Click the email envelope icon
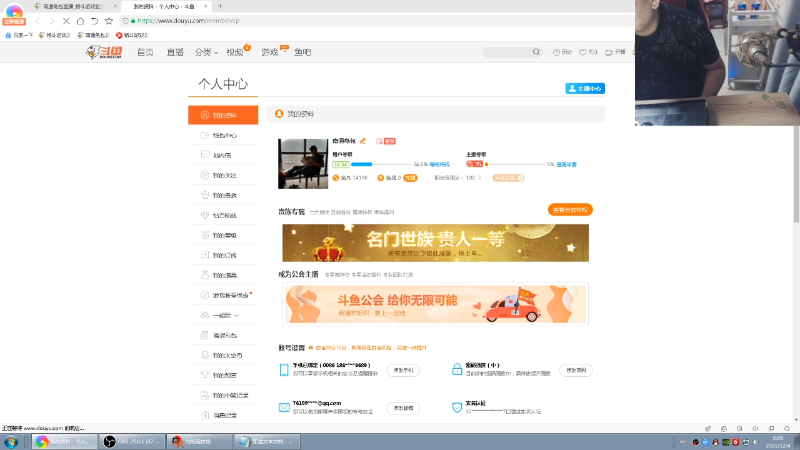Screen dimensions: 800x450 (x=284, y=407)
